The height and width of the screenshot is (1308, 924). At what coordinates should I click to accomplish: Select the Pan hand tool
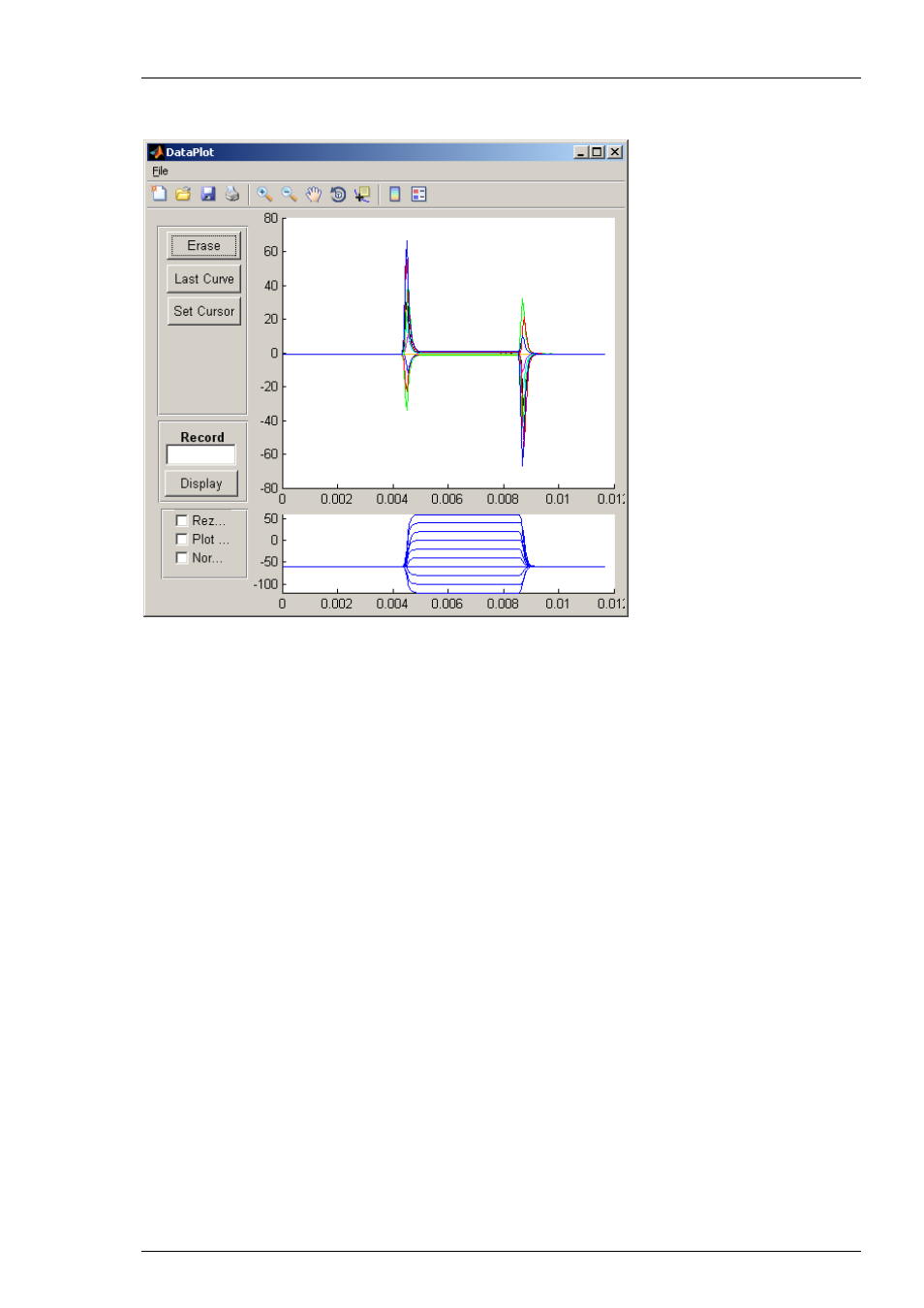[313, 194]
